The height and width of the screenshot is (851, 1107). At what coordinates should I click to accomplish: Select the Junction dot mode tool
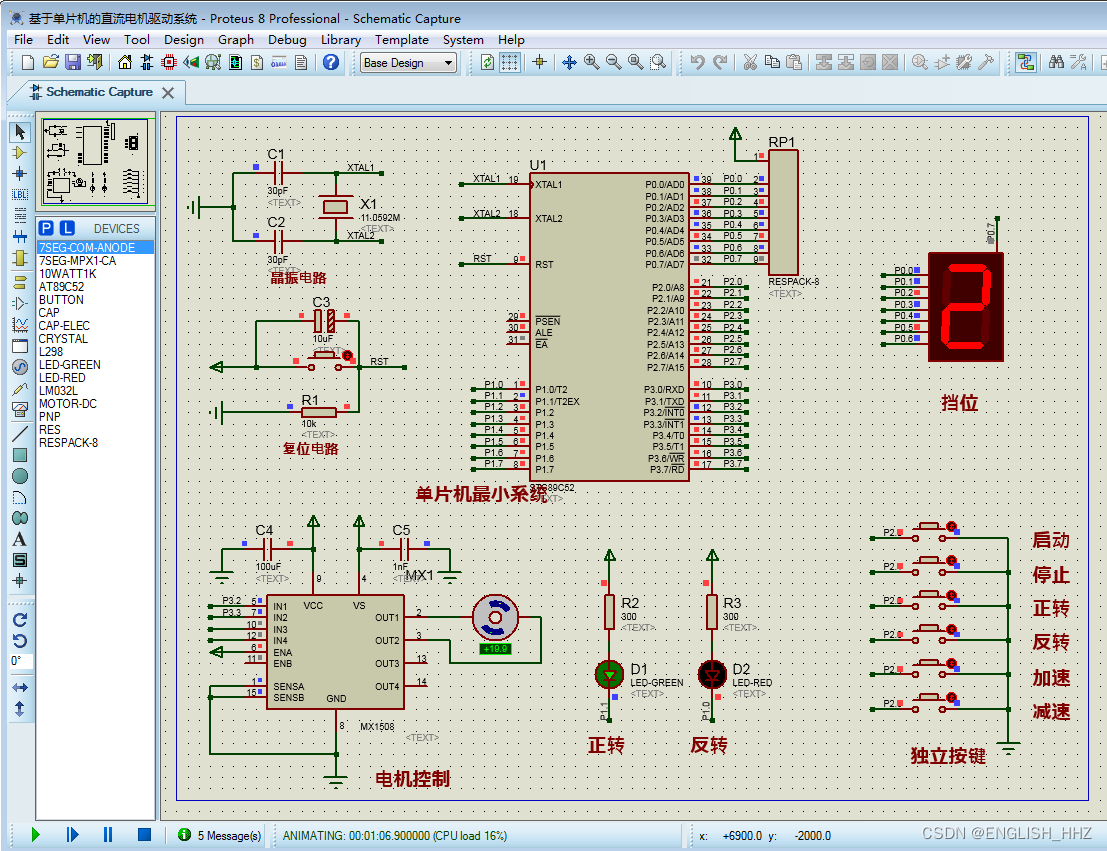pos(20,173)
